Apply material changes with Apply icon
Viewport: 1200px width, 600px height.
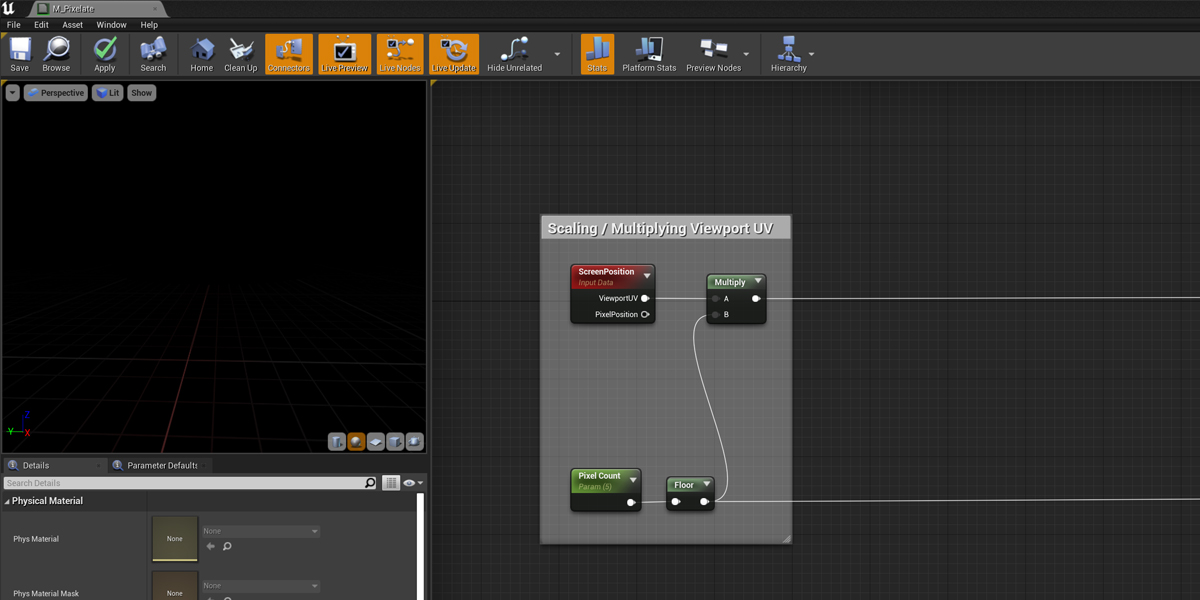click(105, 54)
